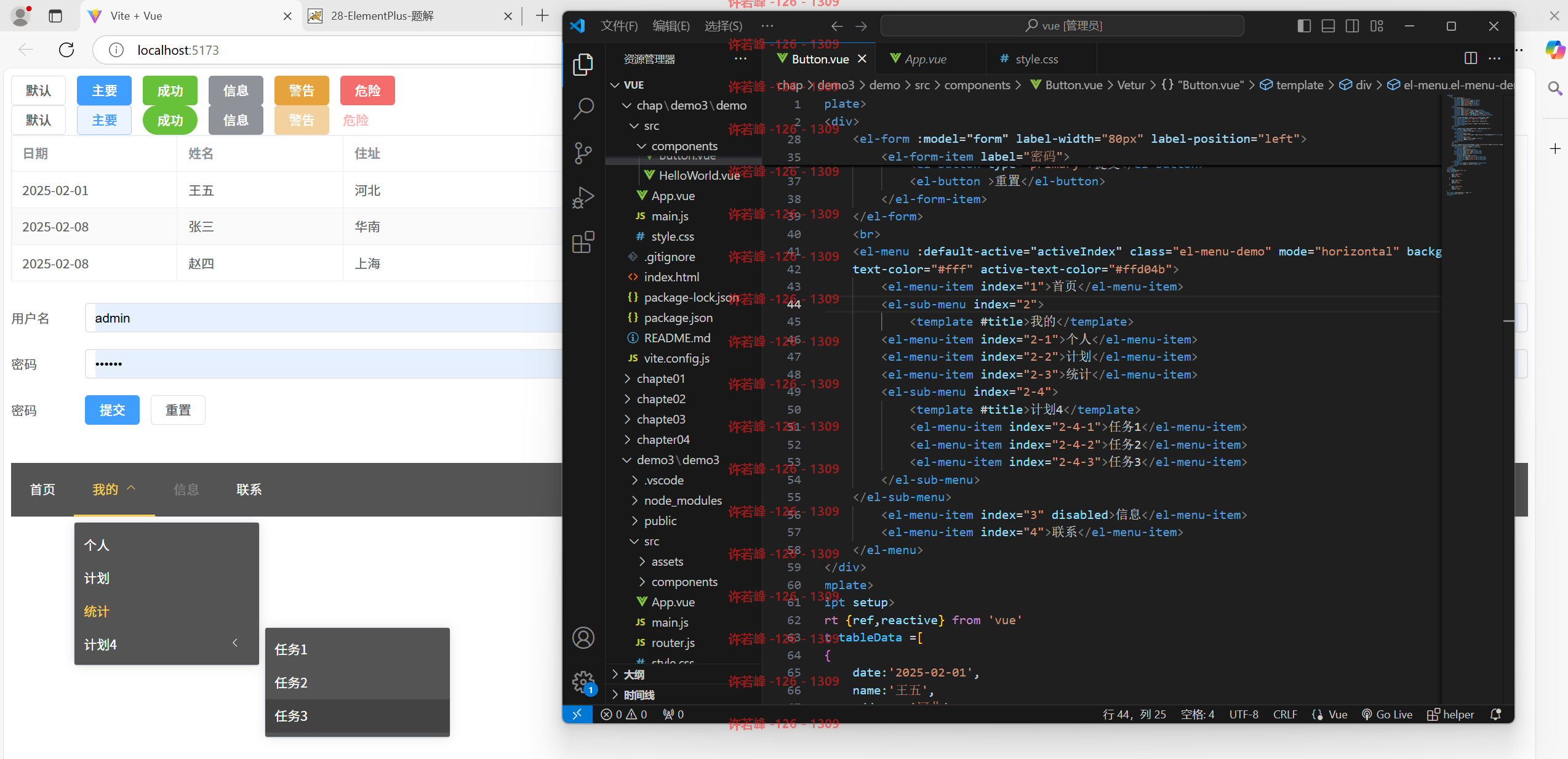Open the Source Control view
This screenshot has height=759, width=1568.
tap(583, 153)
